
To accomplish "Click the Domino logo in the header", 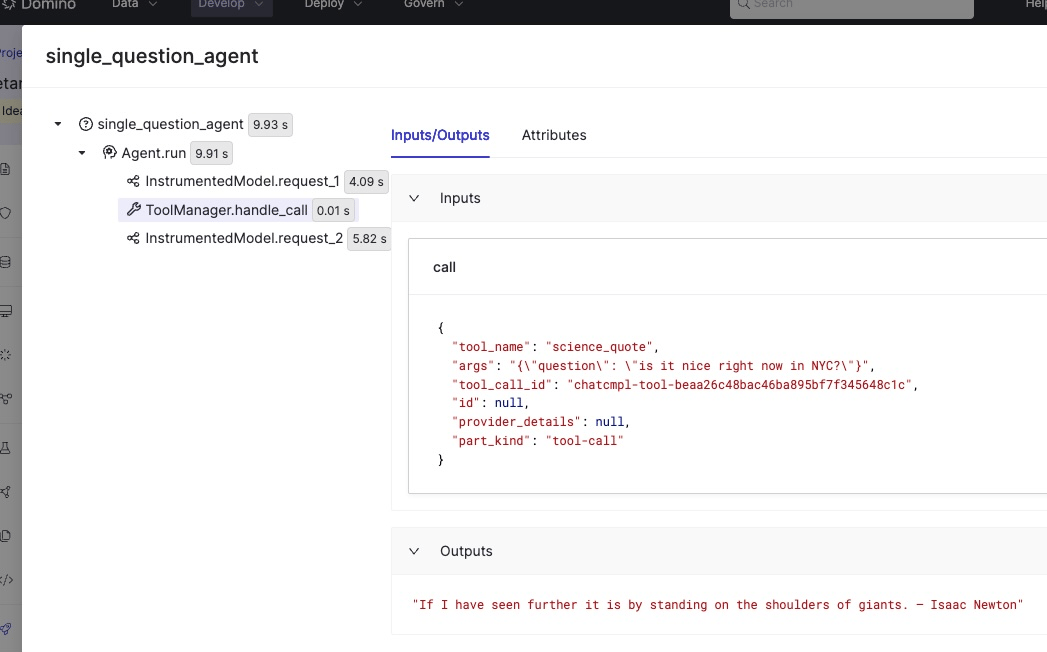I will coord(39,5).
